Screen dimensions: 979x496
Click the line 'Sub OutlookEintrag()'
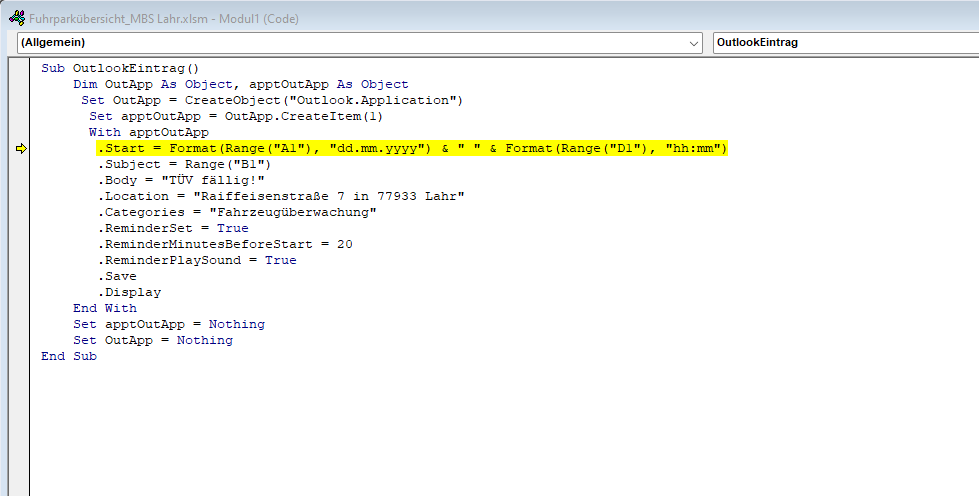point(120,68)
